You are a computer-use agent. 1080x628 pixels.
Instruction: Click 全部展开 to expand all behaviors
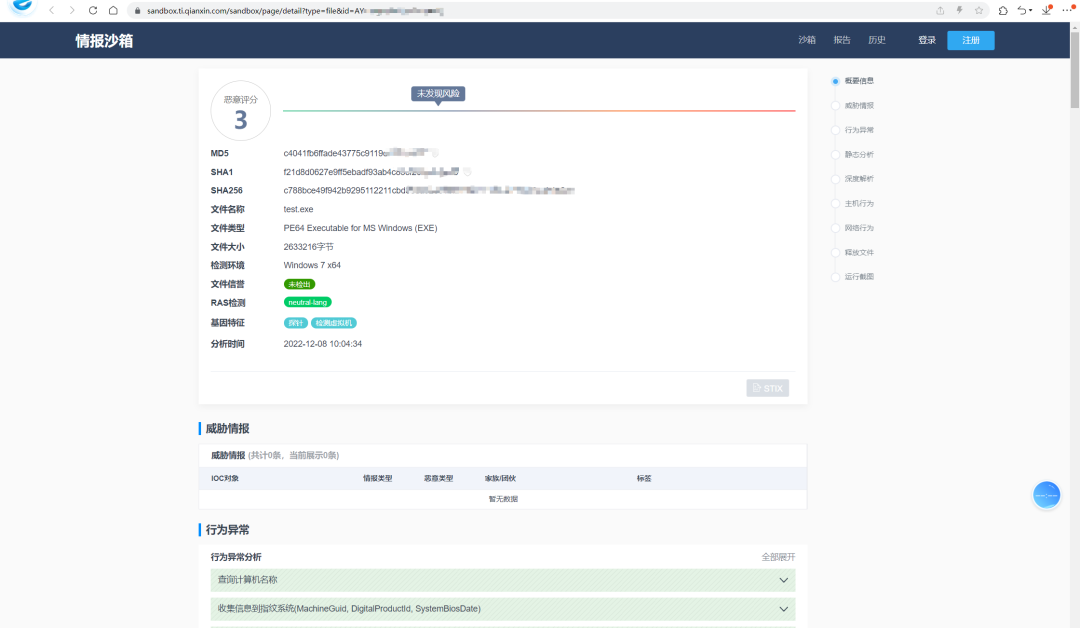tap(778, 557)
